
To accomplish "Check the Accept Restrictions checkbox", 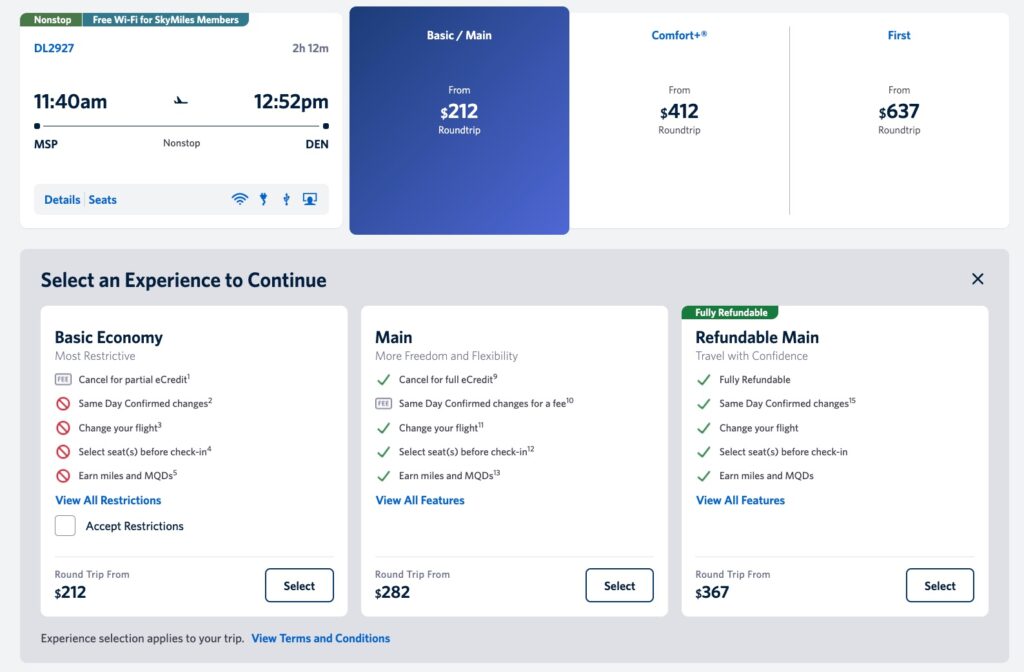I will pos(65,526).
